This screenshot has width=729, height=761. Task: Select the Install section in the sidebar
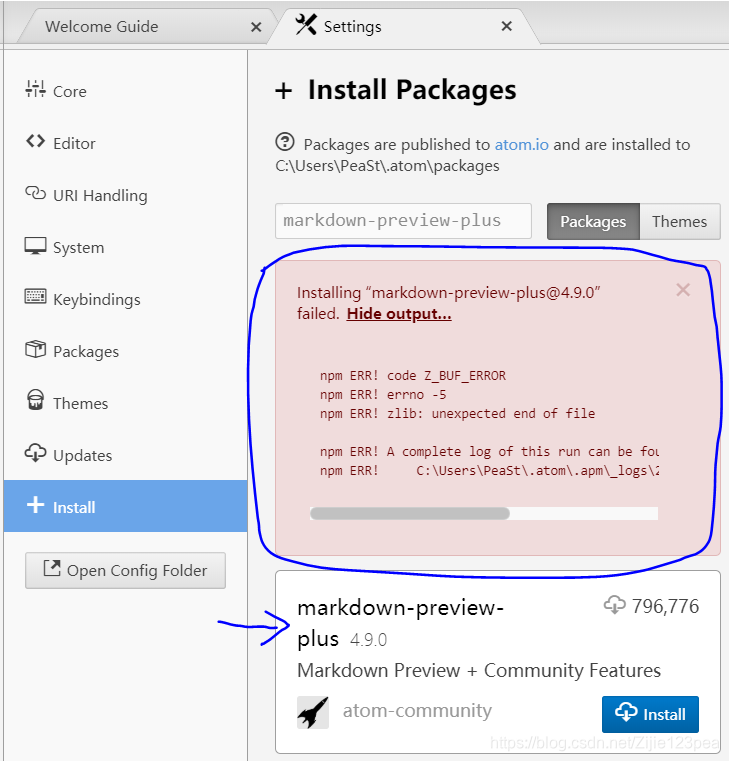click(125, 506)
